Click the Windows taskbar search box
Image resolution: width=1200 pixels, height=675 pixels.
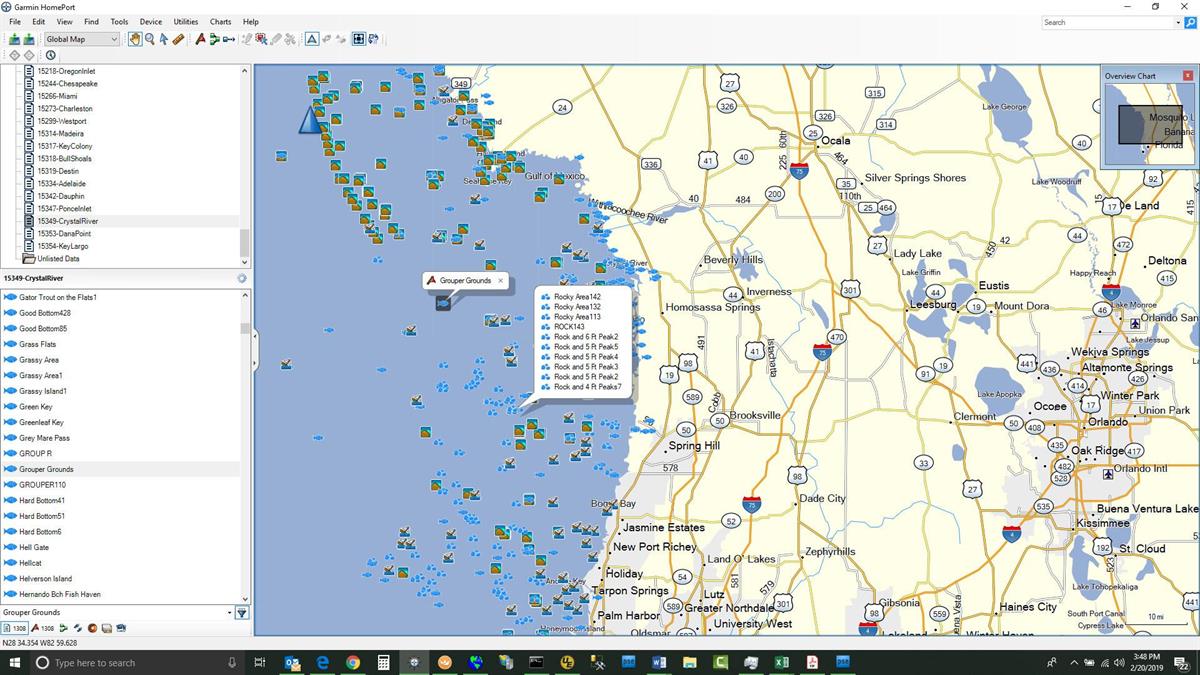click(135, 662)
